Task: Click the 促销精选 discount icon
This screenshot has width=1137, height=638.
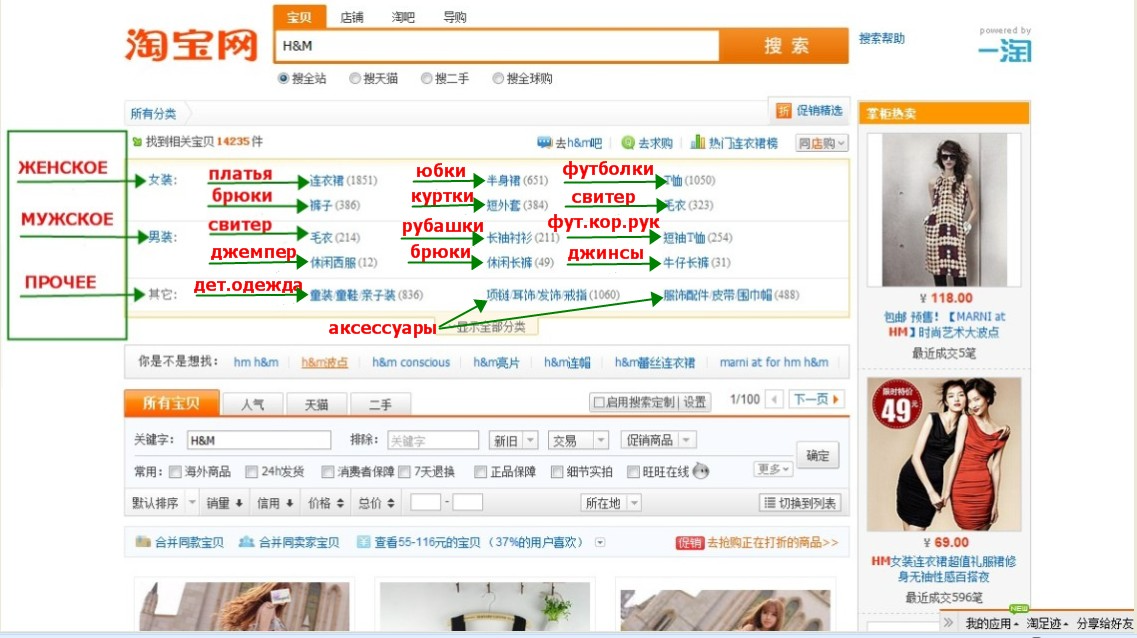Action: [783, 111]
